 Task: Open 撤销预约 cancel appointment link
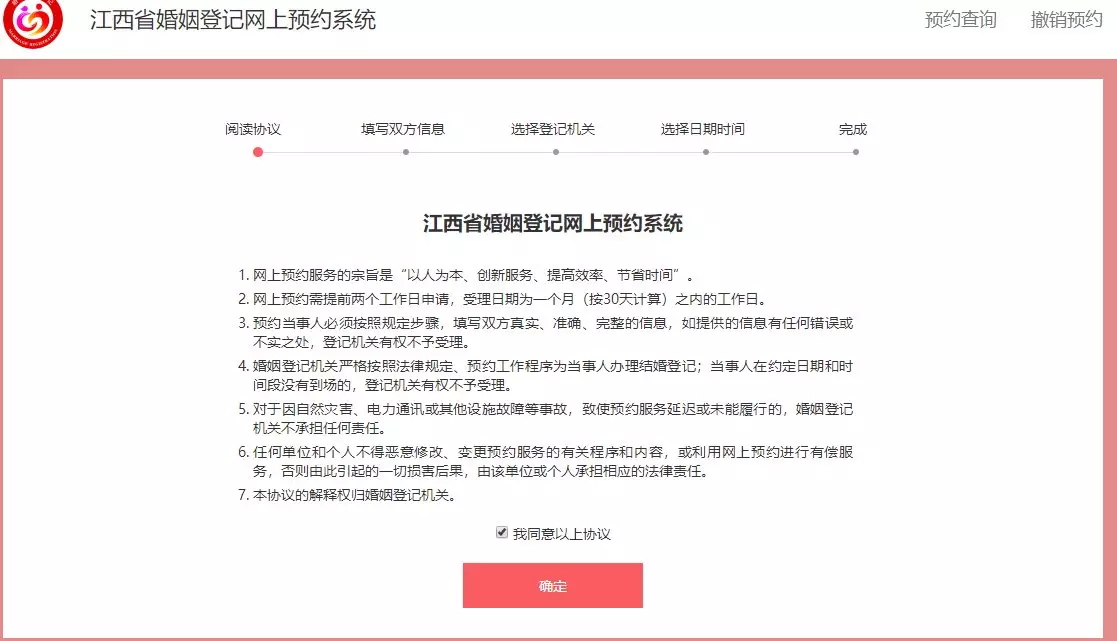[x=1066, y=20]
